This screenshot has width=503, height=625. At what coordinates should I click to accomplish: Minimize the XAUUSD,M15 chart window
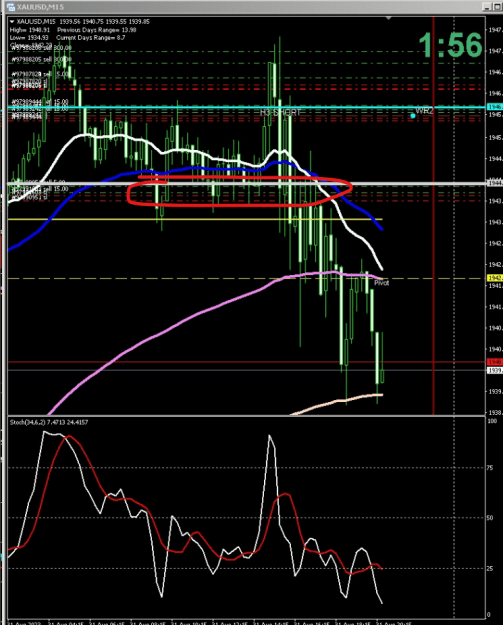[487, 7]
